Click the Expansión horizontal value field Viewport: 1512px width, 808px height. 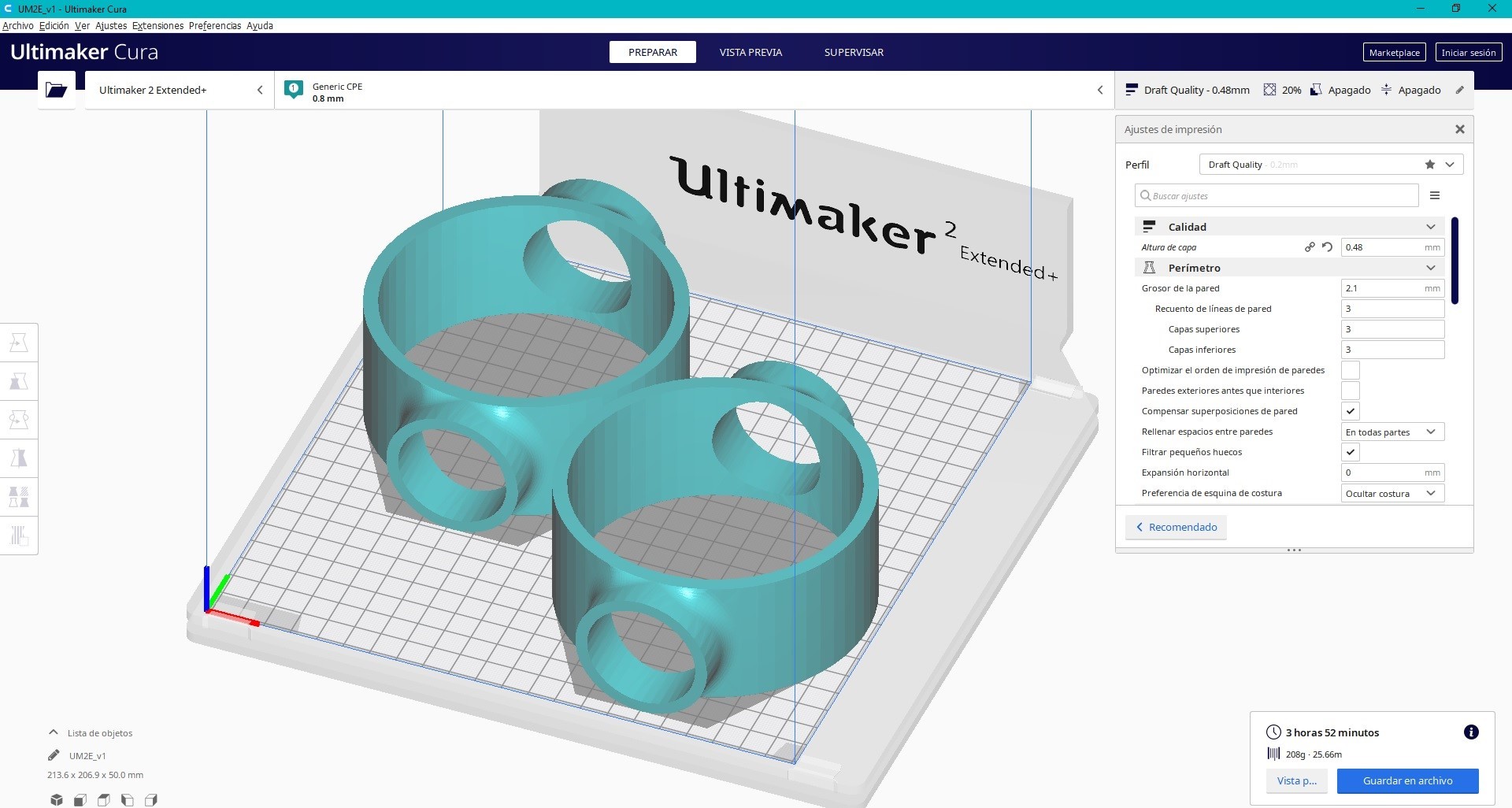coord(1393,473)
